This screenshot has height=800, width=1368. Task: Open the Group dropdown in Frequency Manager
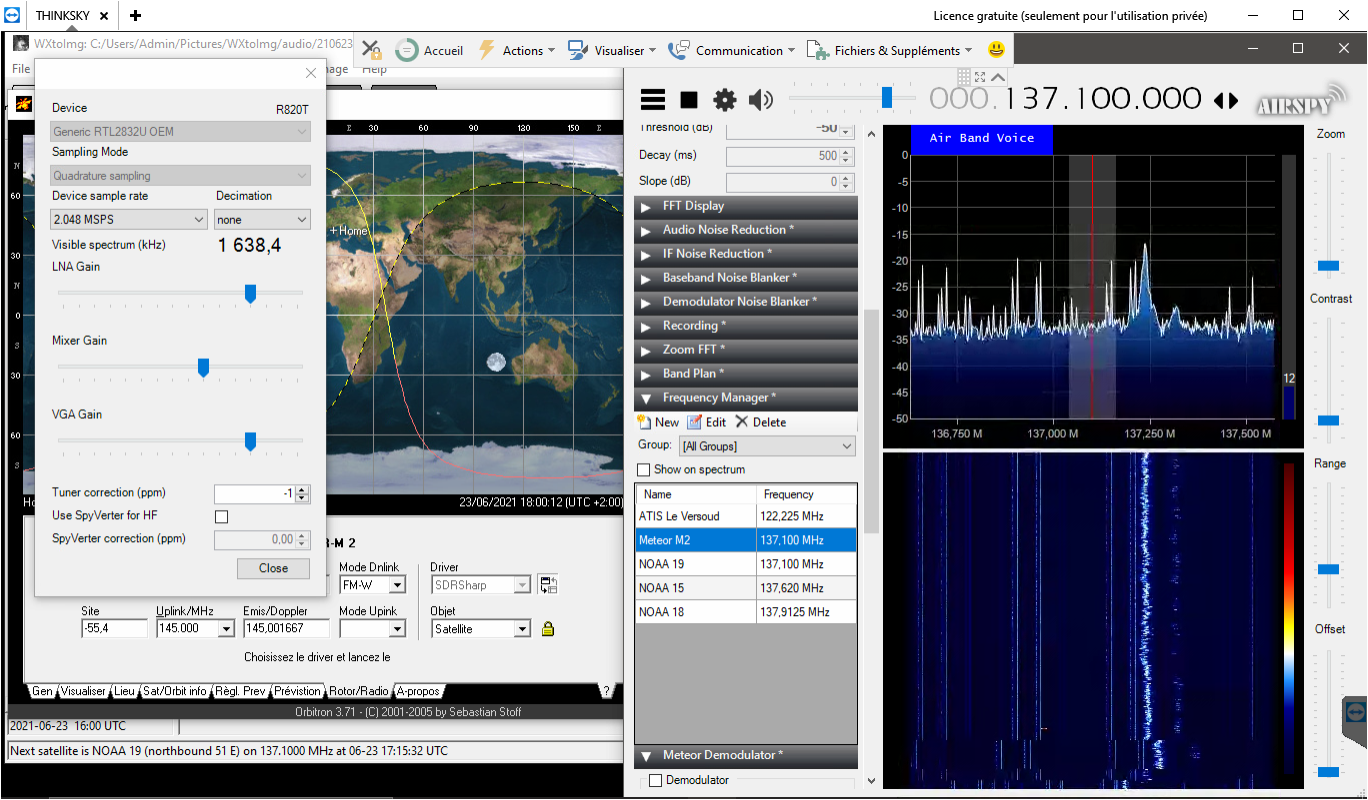click(767, 446)
